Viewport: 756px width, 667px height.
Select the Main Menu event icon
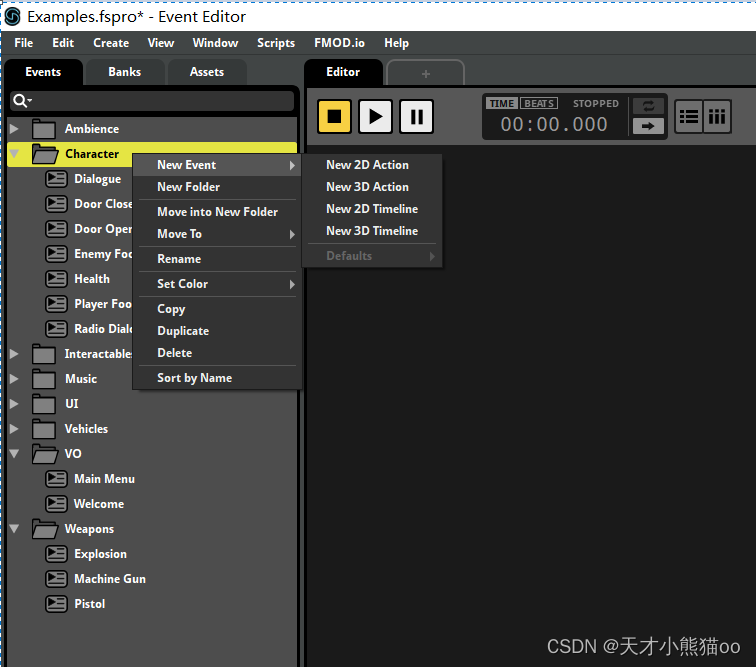coord(56,479)
